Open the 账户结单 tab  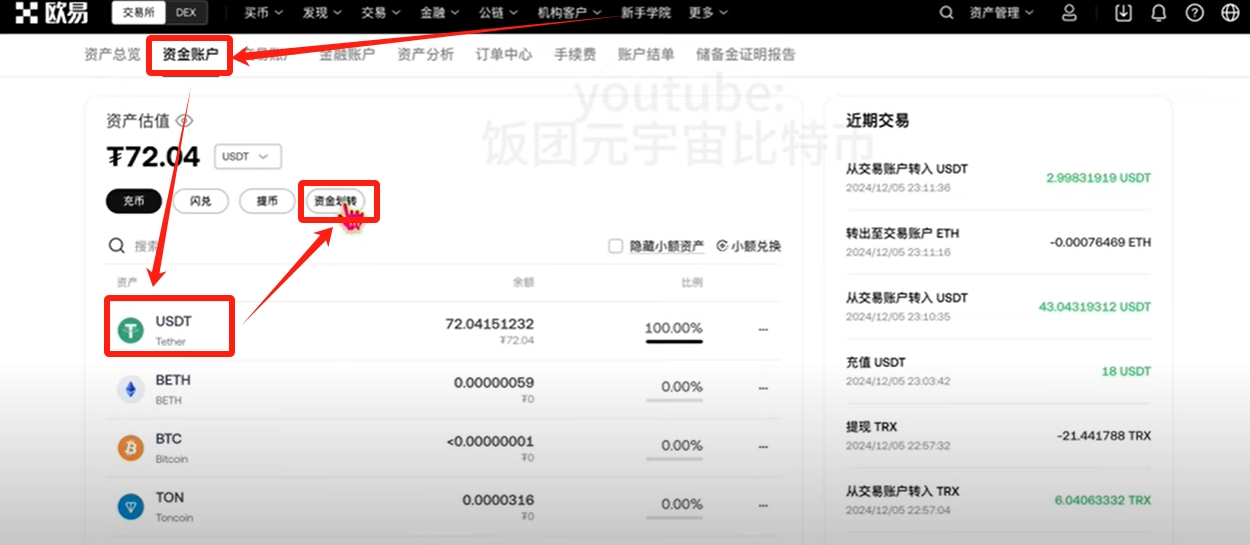[646, 55]
